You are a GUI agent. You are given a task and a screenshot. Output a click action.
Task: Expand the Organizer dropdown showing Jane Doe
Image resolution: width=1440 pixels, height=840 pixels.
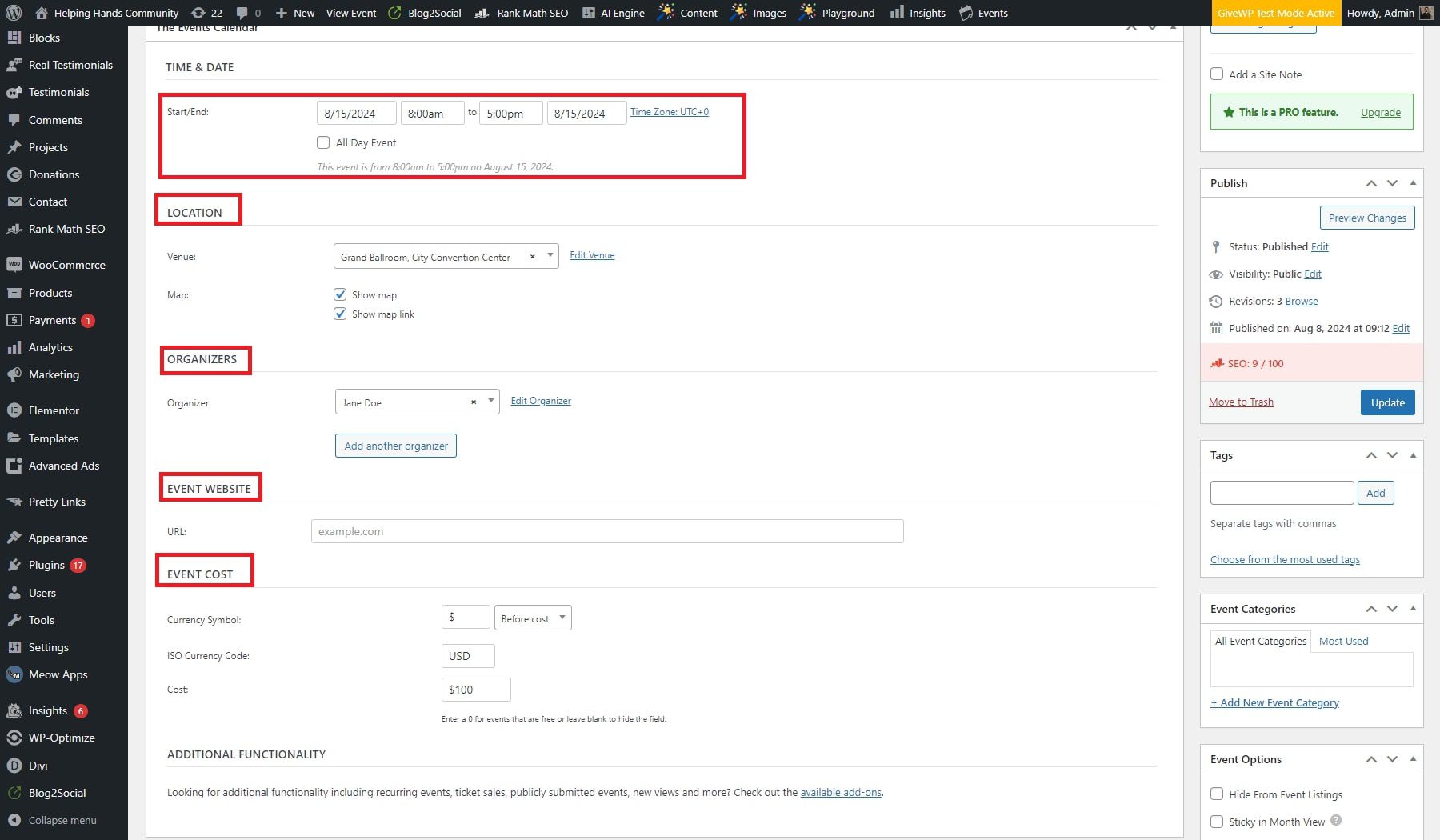click(x=490, y=402)
